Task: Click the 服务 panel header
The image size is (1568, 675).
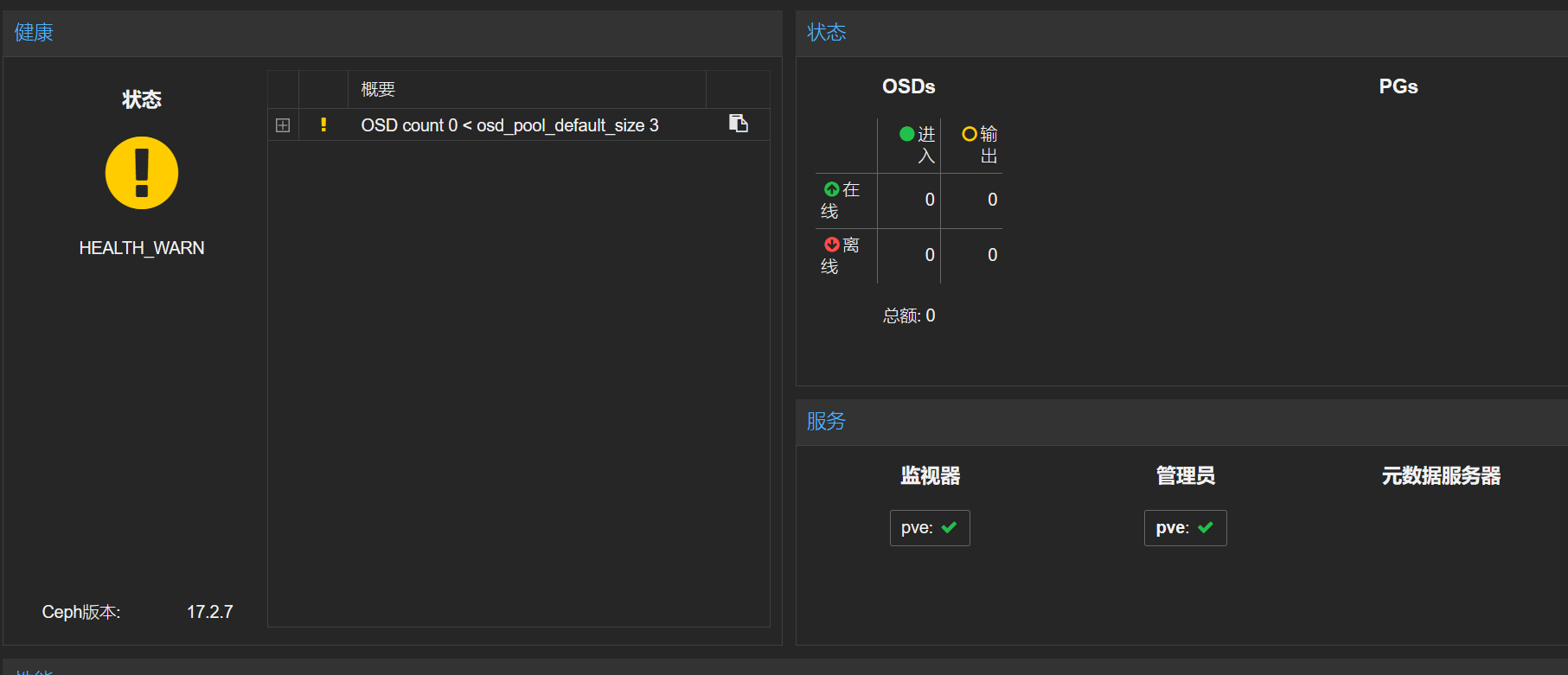Action: [x=826, y=422]
